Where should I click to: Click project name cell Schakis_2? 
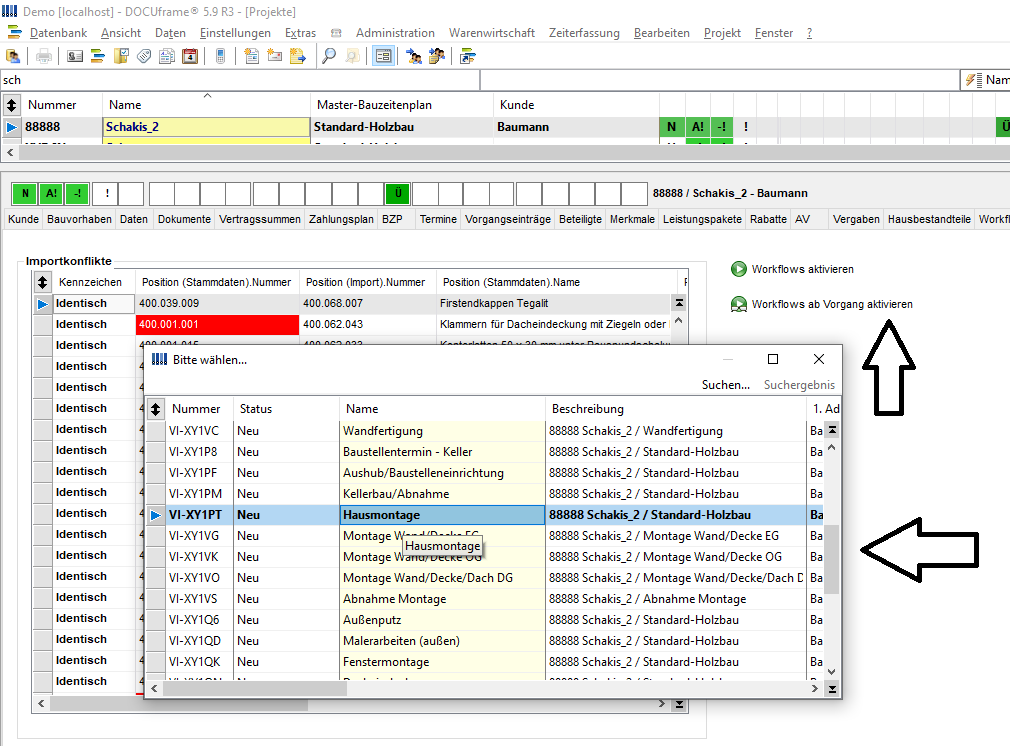(x=206, y=127)
